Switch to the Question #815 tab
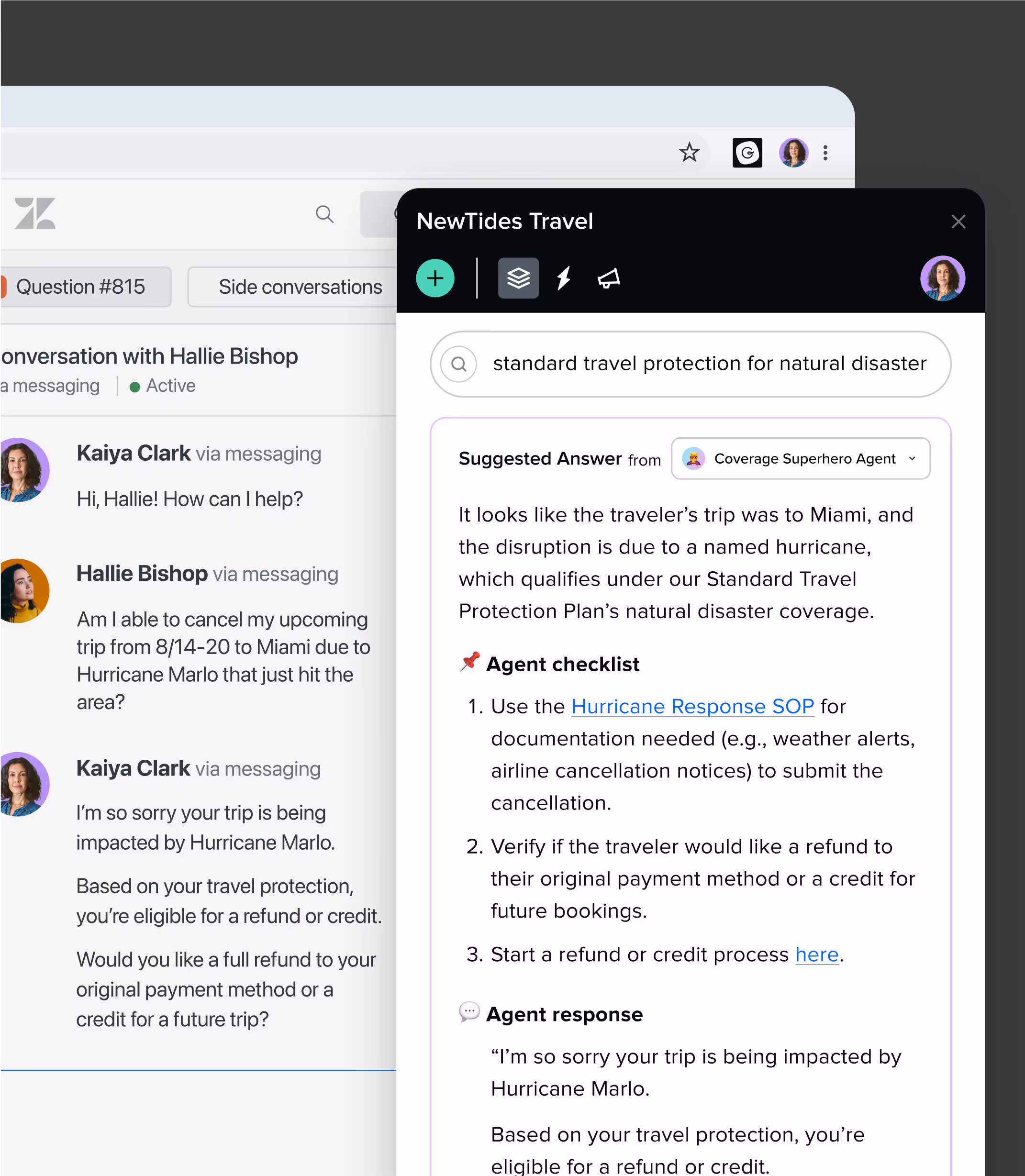 coord(81,287)
